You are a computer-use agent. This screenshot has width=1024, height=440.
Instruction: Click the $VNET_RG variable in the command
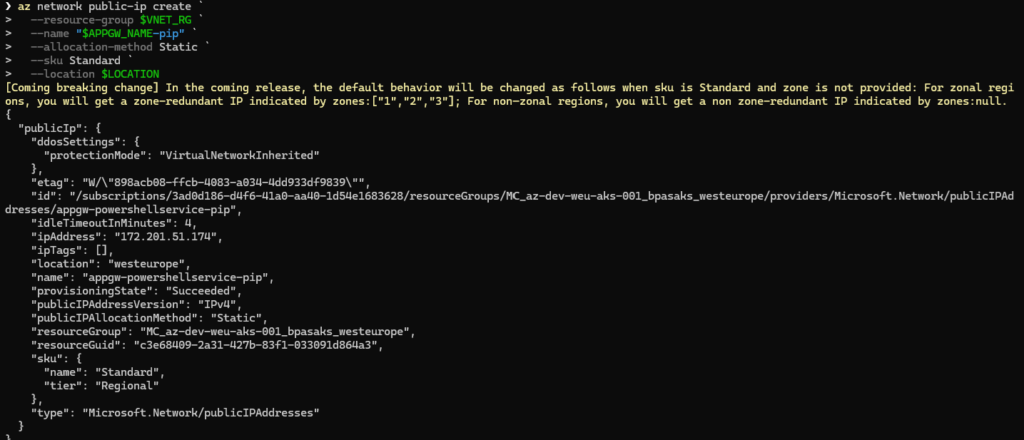(166, 20)
